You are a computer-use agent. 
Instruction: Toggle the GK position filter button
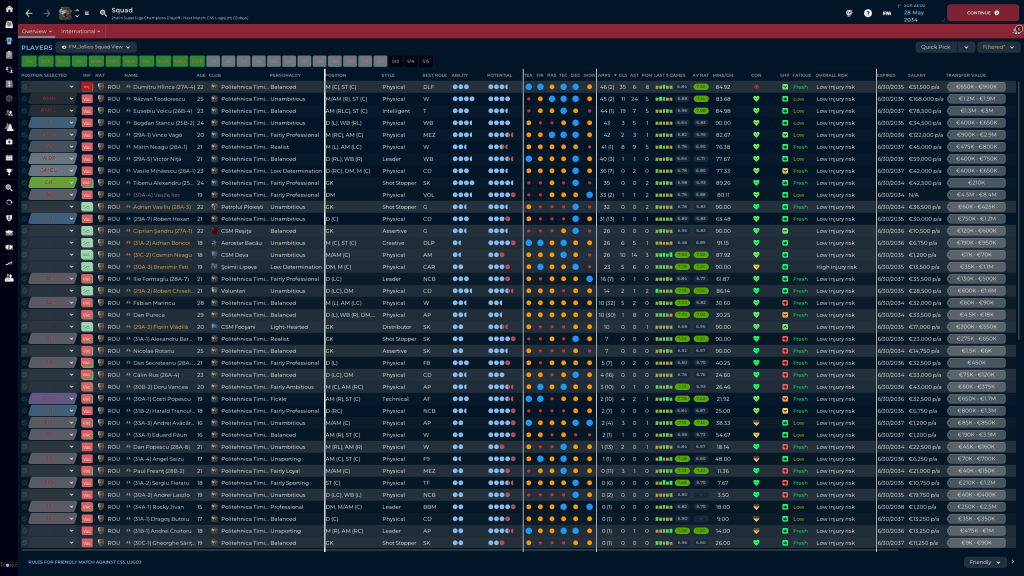[x=28, y=61]
